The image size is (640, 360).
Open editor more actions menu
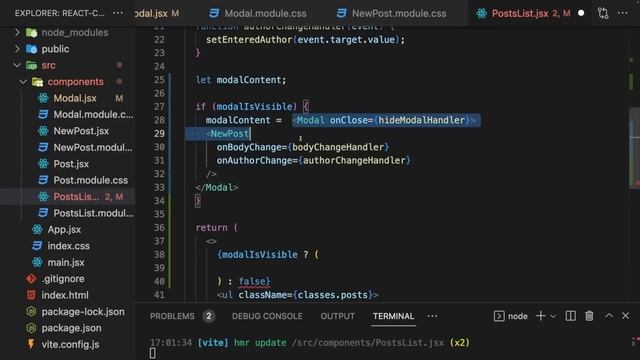point(622,13)
